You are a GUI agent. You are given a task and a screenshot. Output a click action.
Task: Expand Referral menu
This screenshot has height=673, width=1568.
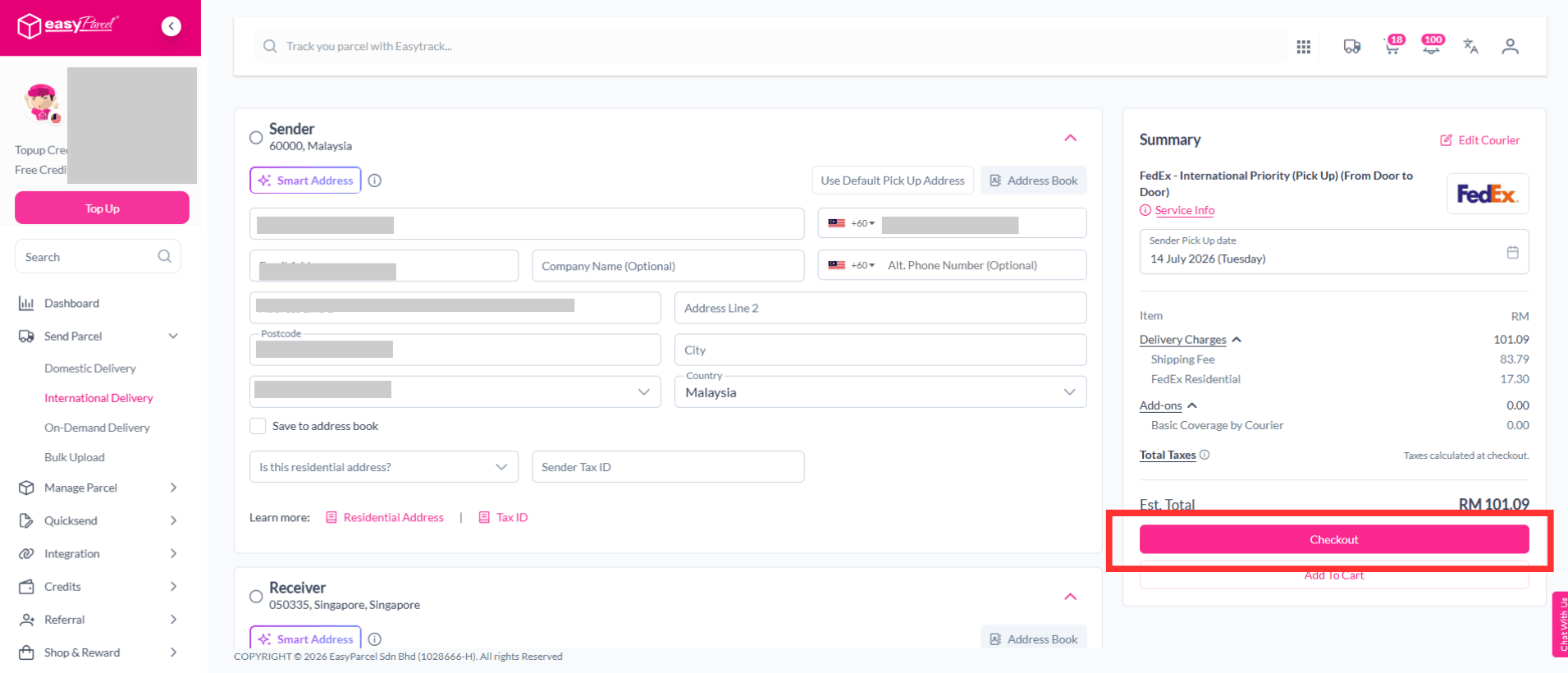pos(98,620)
